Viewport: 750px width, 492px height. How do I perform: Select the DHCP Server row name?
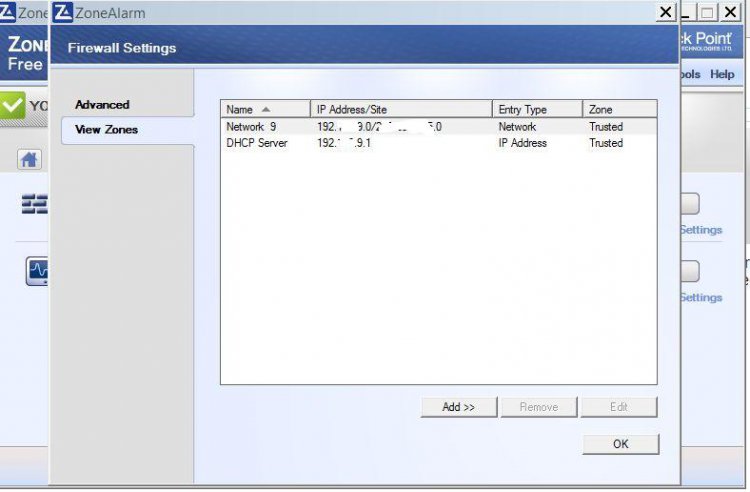(257, 143)
